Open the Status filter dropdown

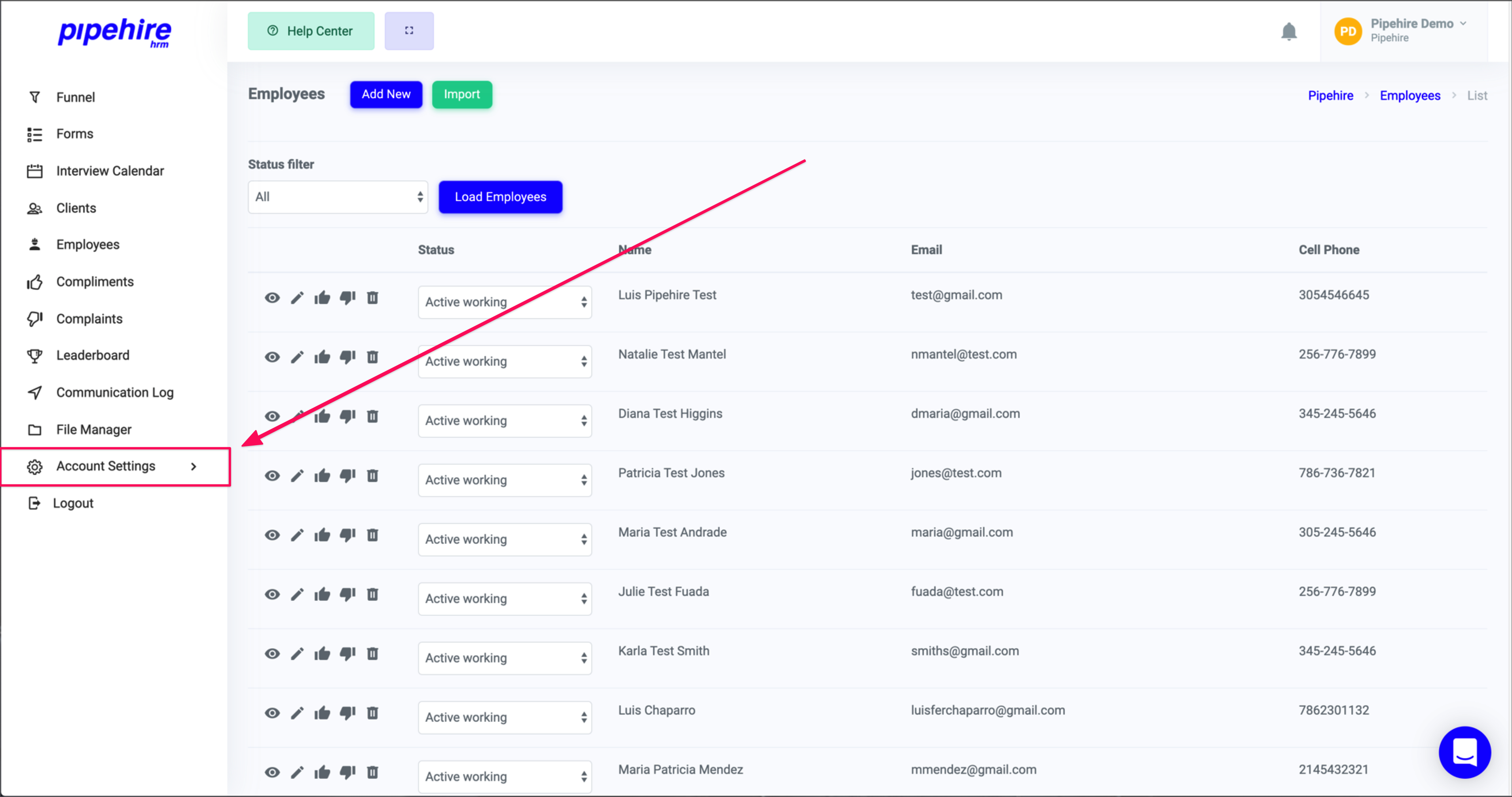(338, 197)
